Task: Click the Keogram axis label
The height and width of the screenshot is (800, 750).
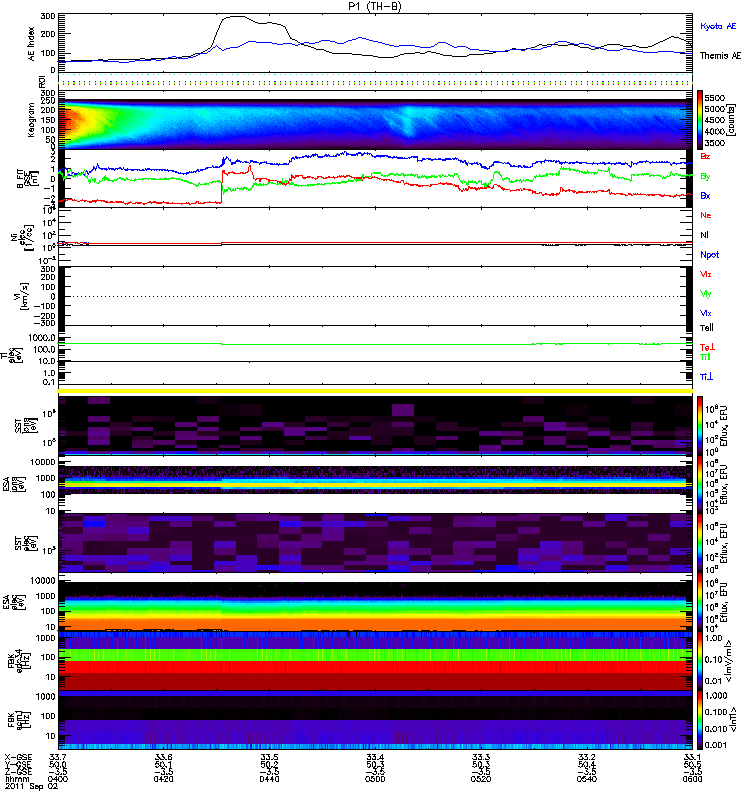Action: point(32,119)
